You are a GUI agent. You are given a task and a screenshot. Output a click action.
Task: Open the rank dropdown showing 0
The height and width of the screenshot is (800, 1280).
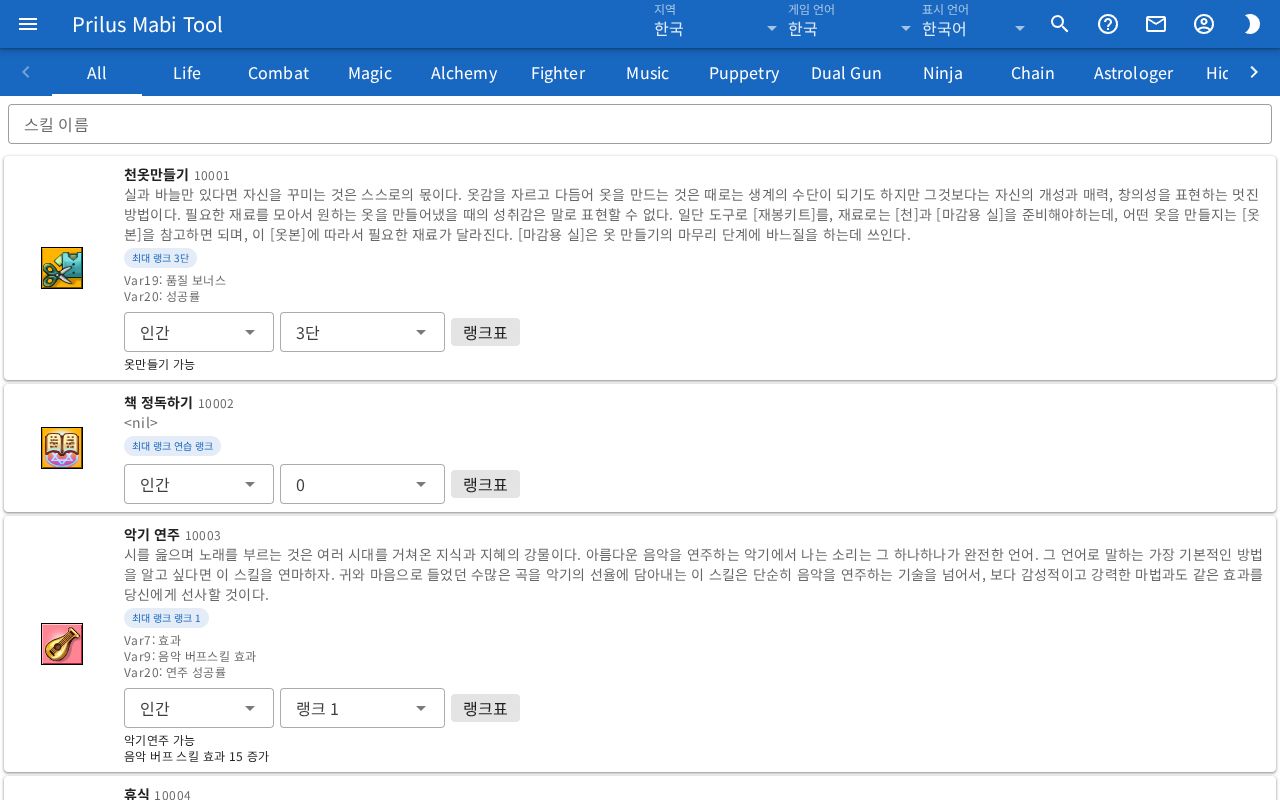click(362, 484)
